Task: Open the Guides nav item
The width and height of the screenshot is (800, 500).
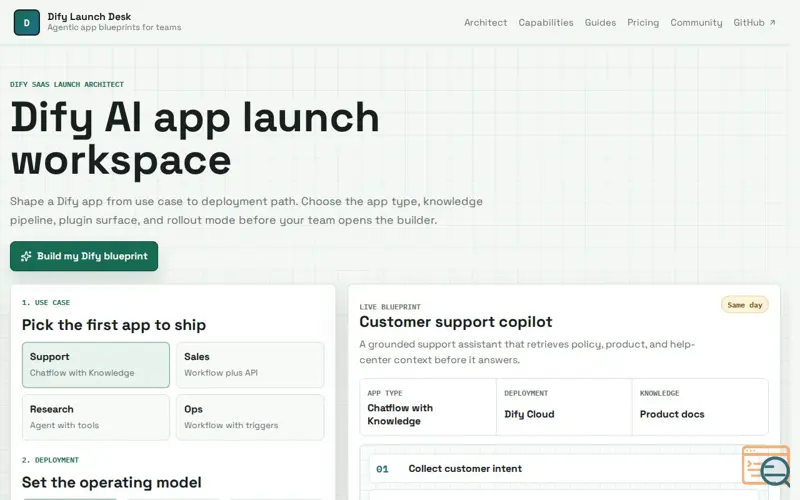Action: pos(600,22)
